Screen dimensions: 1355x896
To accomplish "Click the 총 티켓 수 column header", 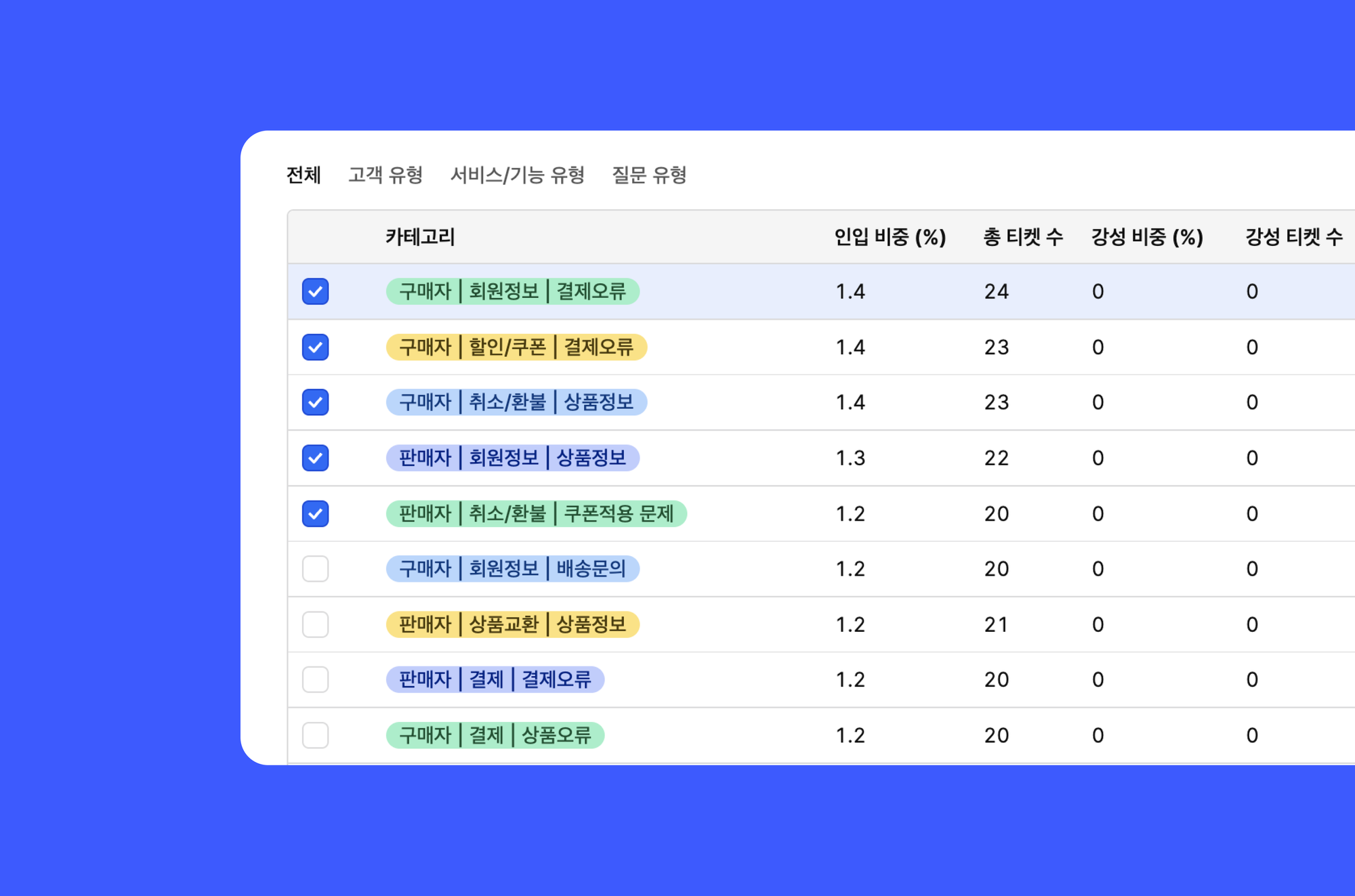I will pyautogui.click(x=1023, y=237).
